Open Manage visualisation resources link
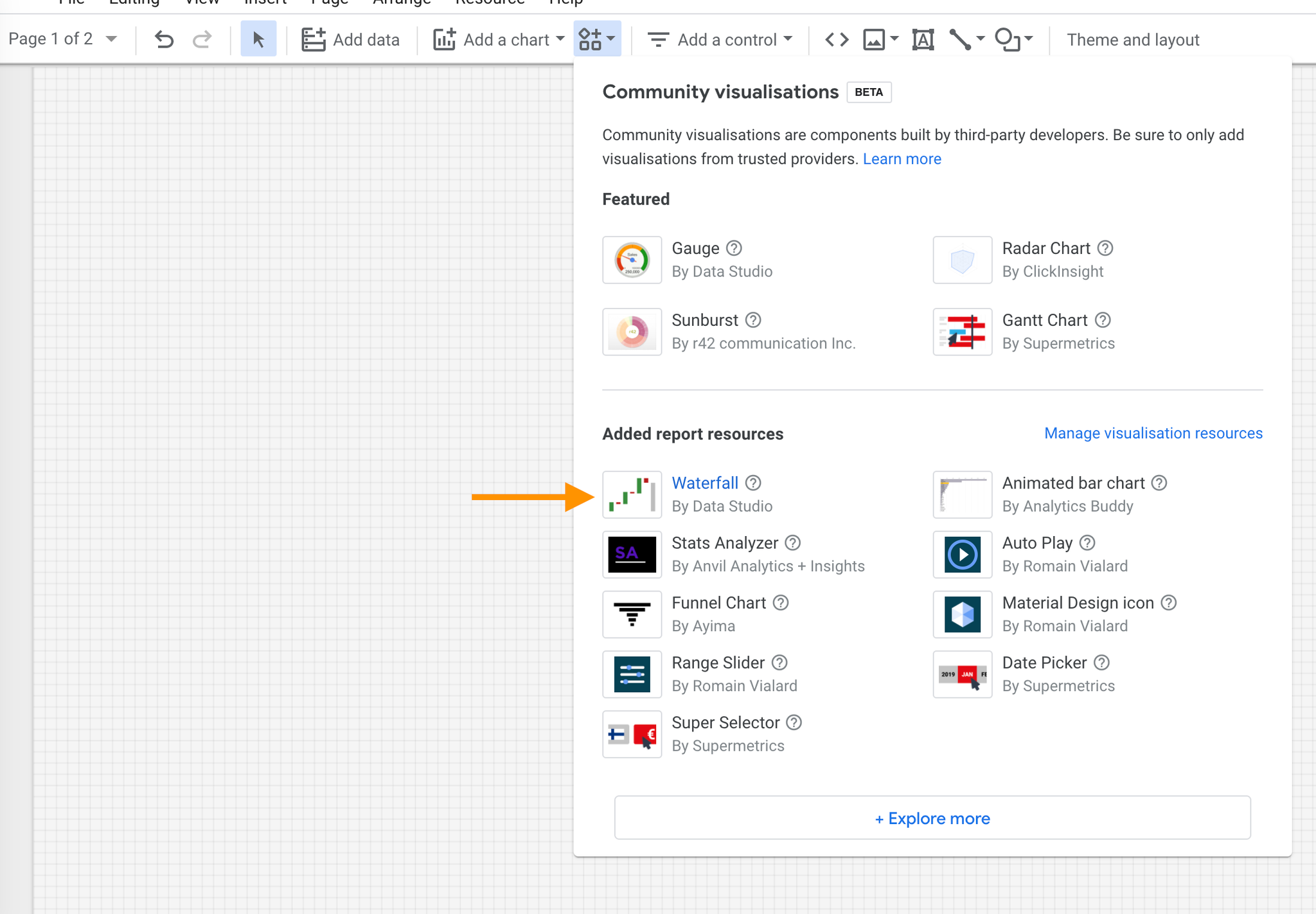Viewport: 1316px width, 914px height. coord(1153,433)
